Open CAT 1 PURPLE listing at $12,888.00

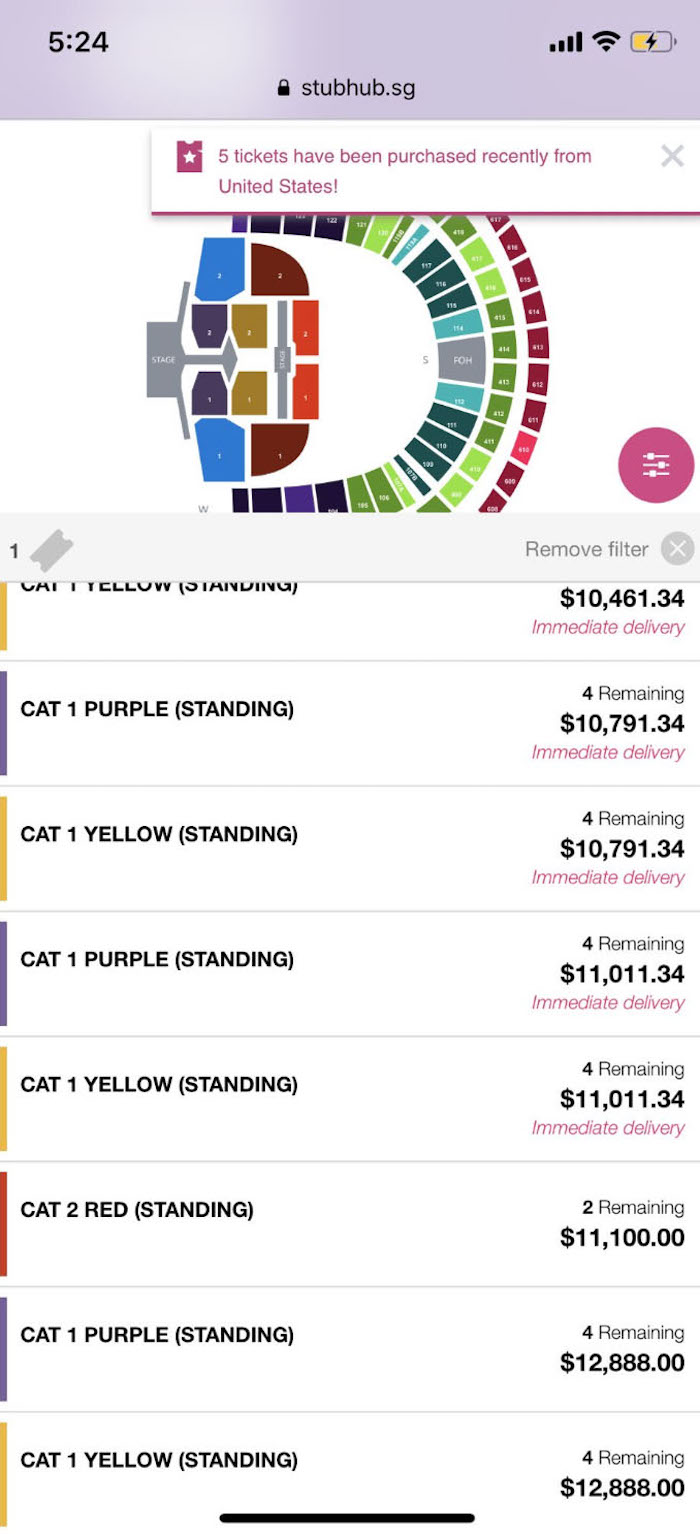point(350,1349)
